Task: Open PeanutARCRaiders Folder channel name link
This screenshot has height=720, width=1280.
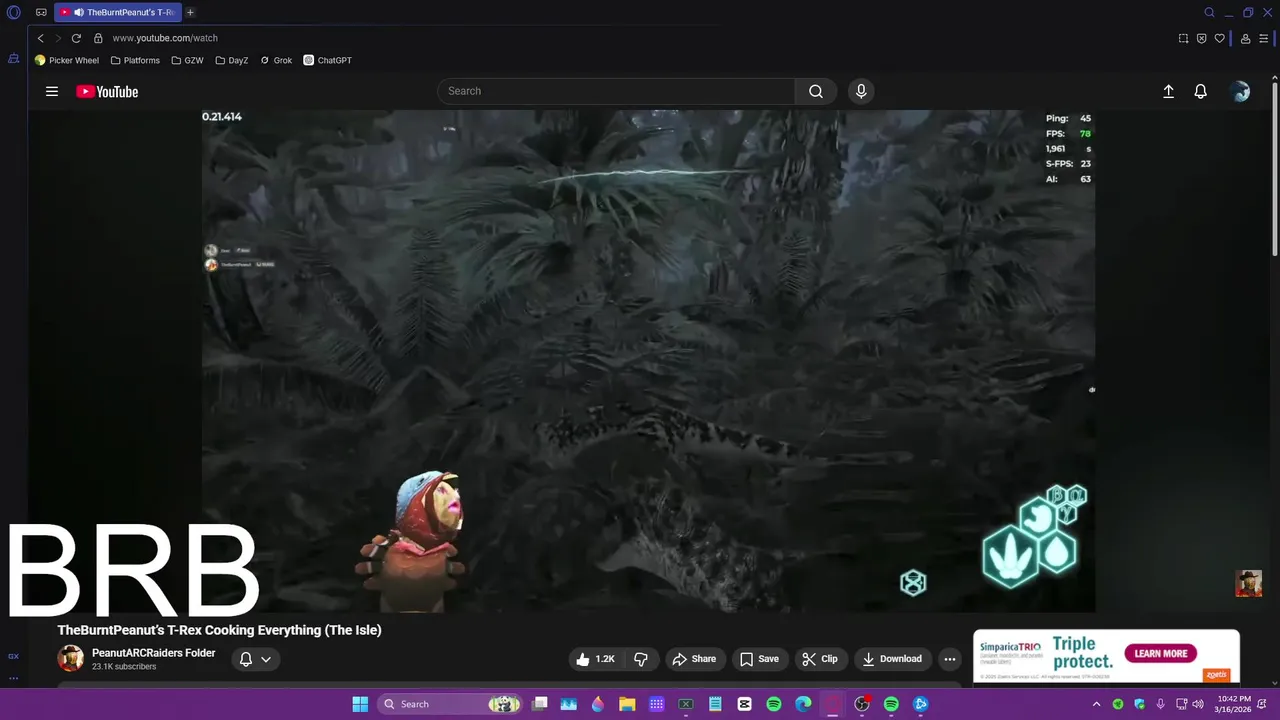Action: 153,653
